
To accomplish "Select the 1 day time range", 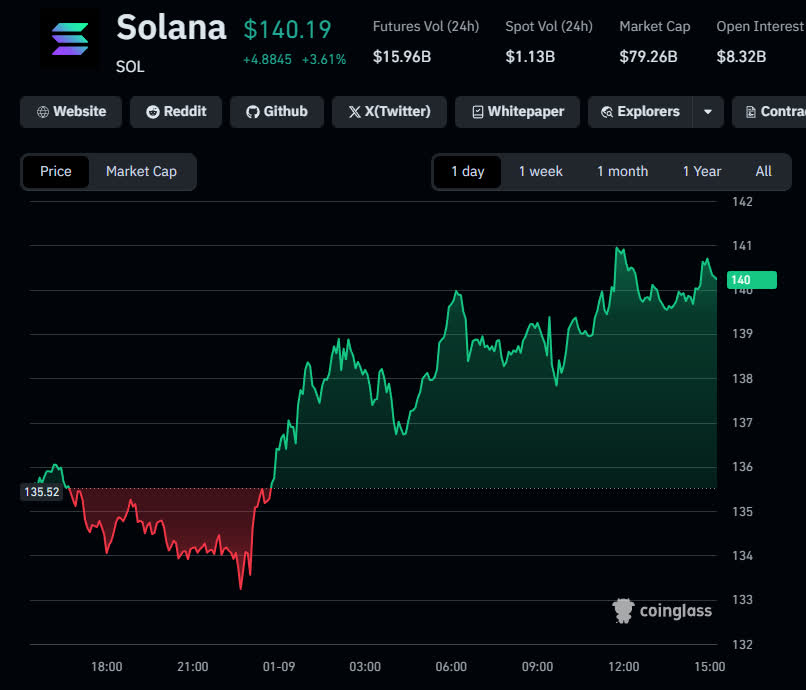I will point(467,172).
